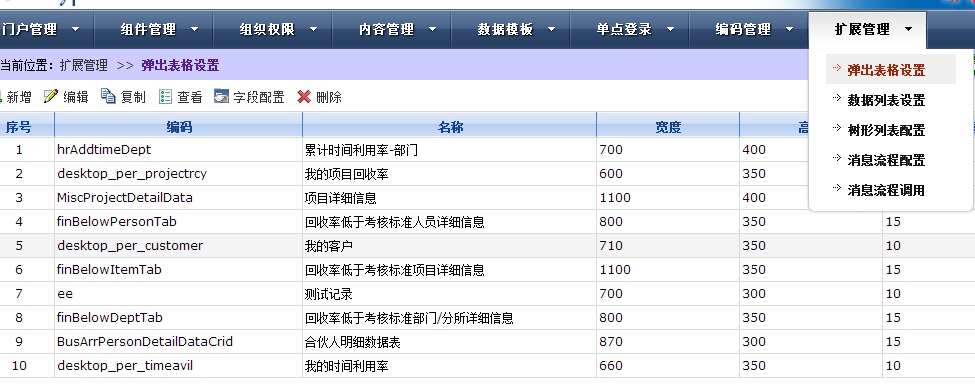Expand the 数据模板 dropdown arrow
Viewport: 975px width, 385px height.
tap(552, 29)
